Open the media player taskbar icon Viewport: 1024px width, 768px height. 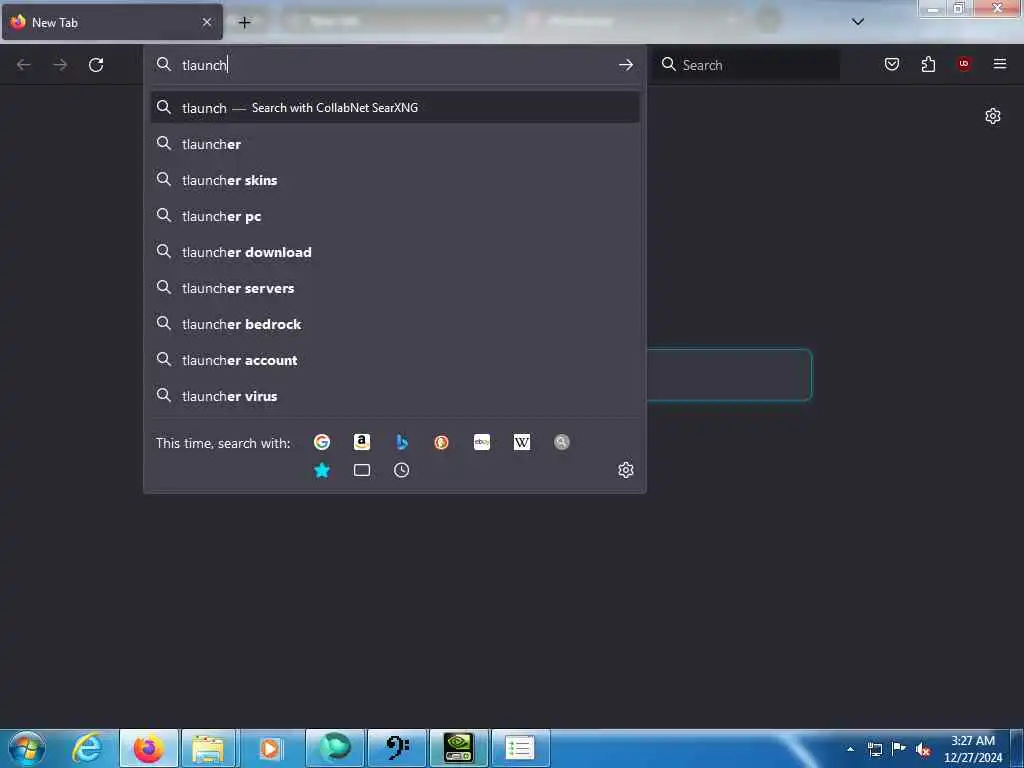tap(270, 748)
